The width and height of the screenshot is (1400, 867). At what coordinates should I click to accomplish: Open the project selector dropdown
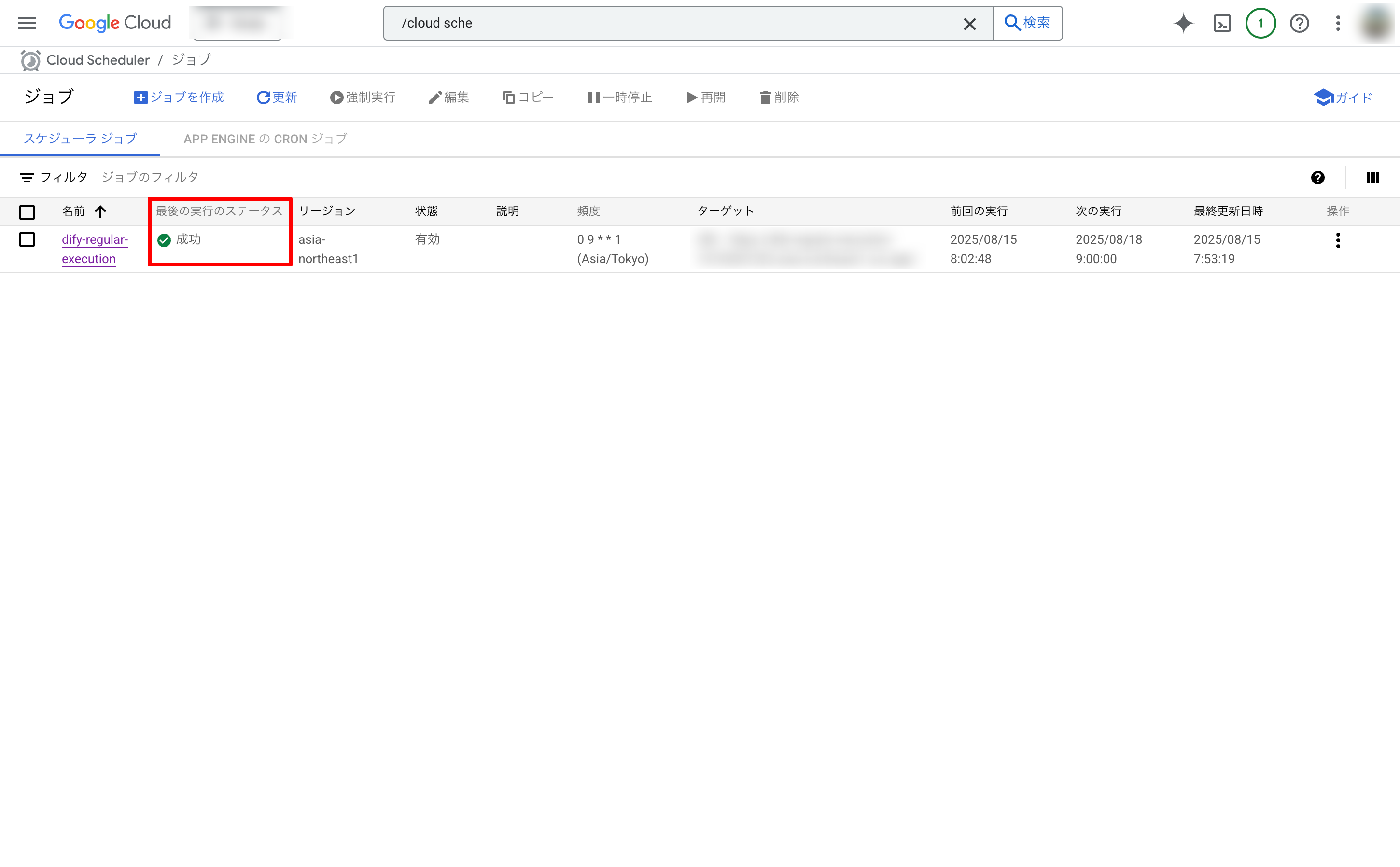click(x=238, y=23)
